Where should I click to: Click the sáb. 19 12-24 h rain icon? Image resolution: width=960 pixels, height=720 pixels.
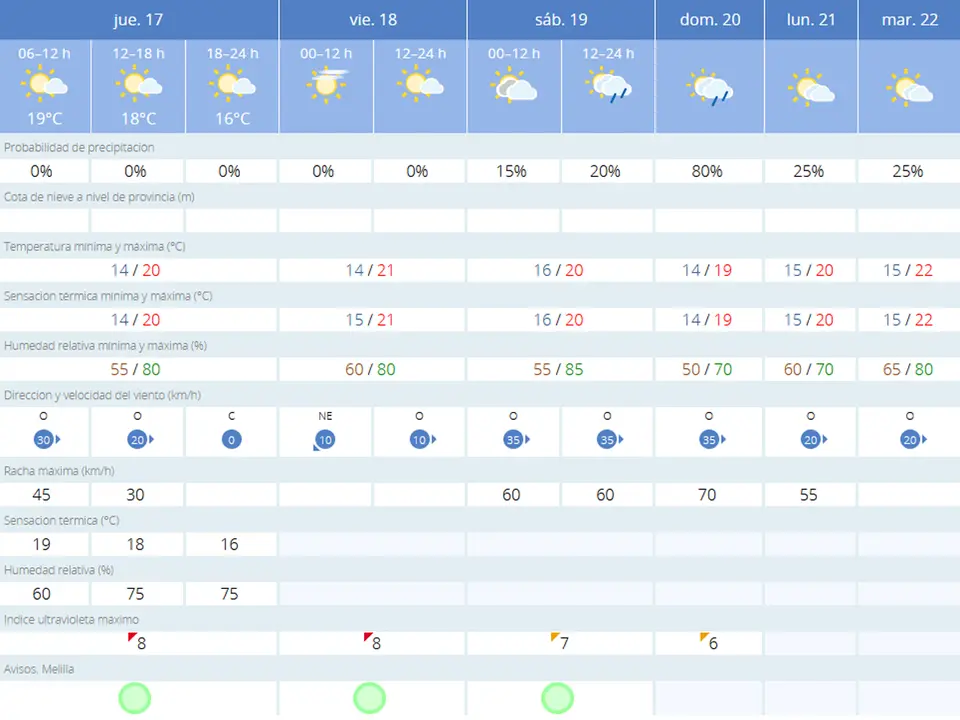point(609,85)
